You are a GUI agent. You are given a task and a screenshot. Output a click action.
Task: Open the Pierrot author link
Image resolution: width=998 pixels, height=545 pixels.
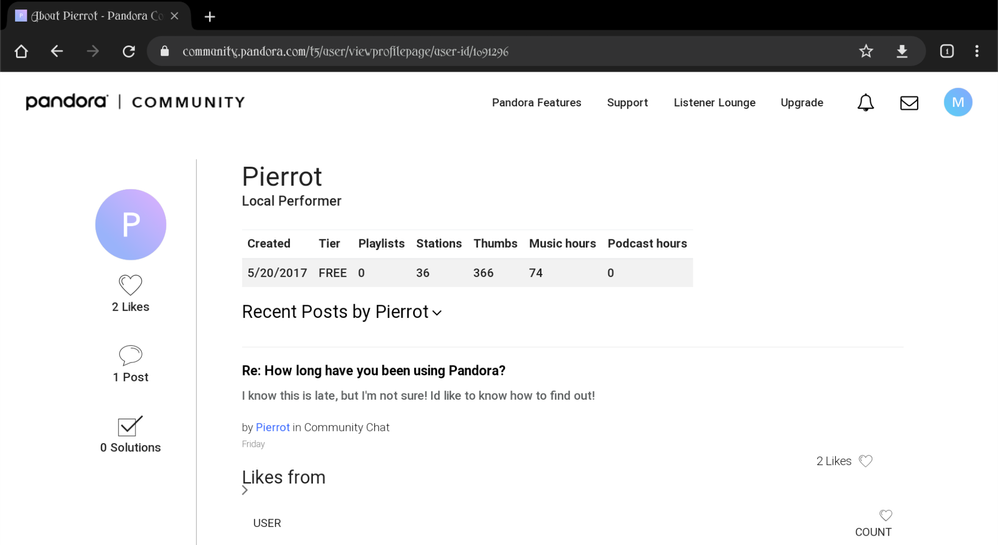(273, 427)
